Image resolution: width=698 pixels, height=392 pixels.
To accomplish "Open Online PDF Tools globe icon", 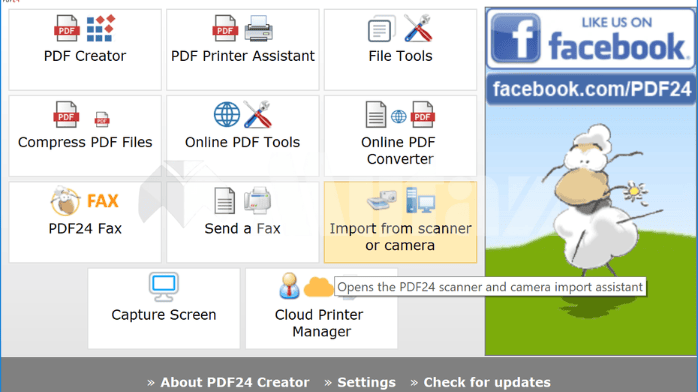I will (227, 114).
